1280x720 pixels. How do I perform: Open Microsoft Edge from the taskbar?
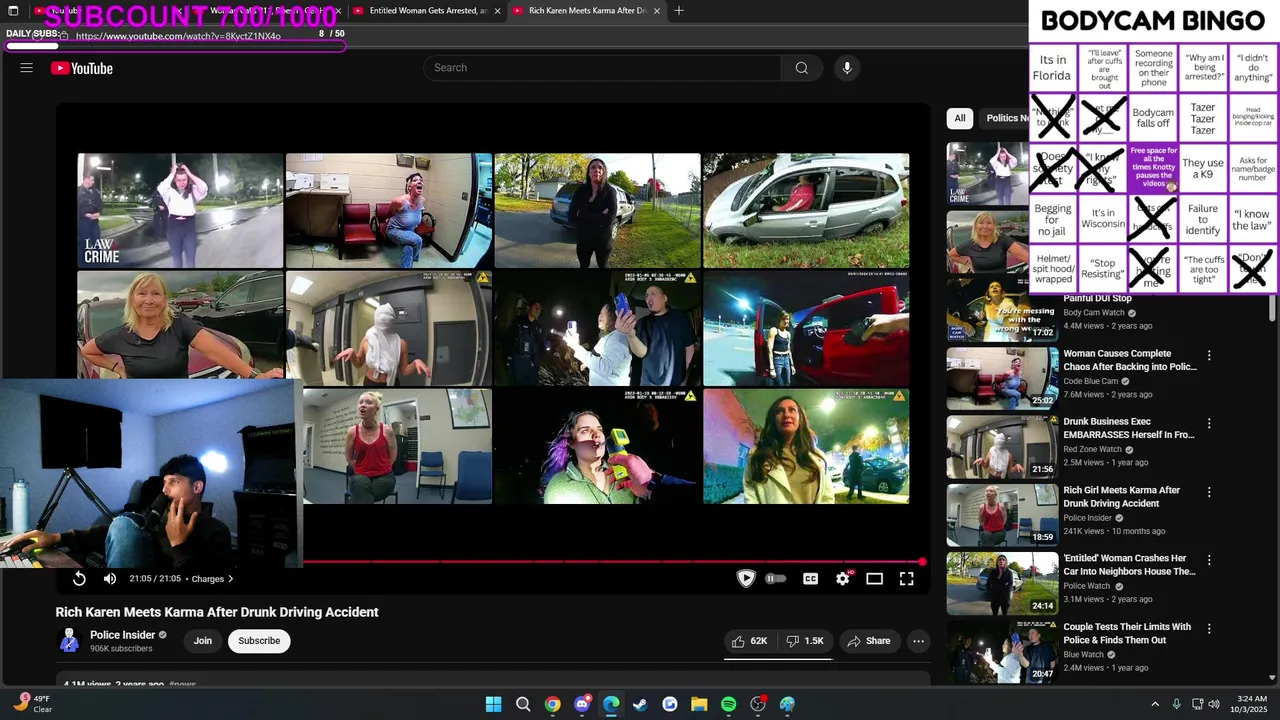click(x=611, y=705)
